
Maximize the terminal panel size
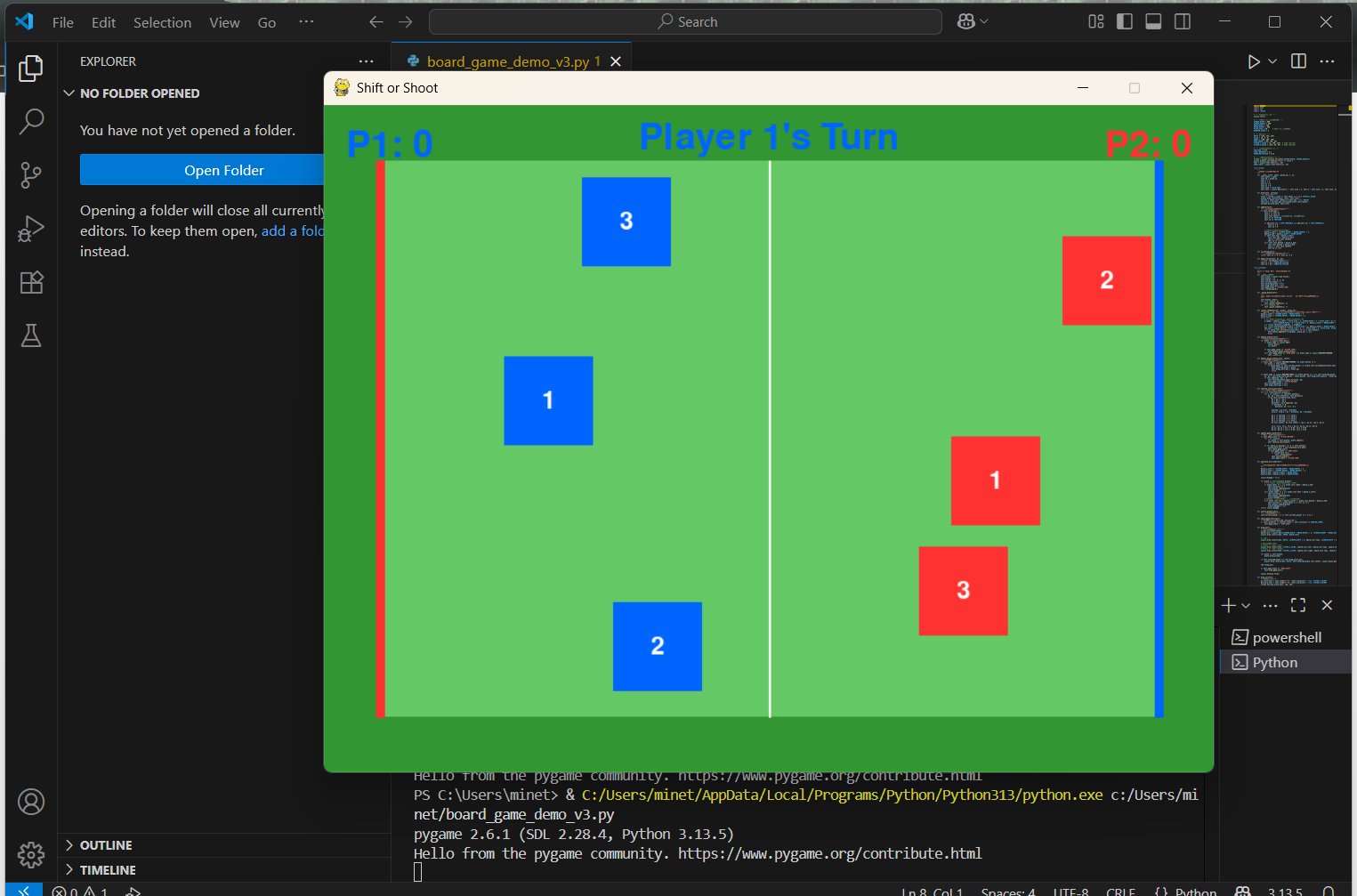(1299, 605)
